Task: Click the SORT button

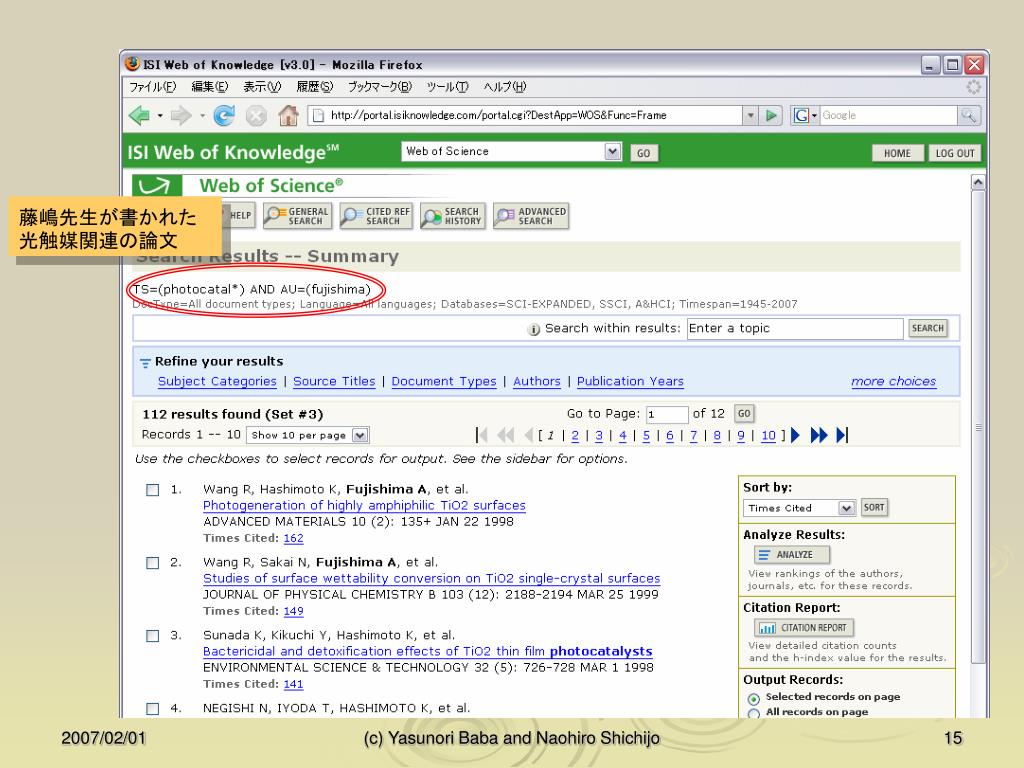Action: tap(874, 507)
